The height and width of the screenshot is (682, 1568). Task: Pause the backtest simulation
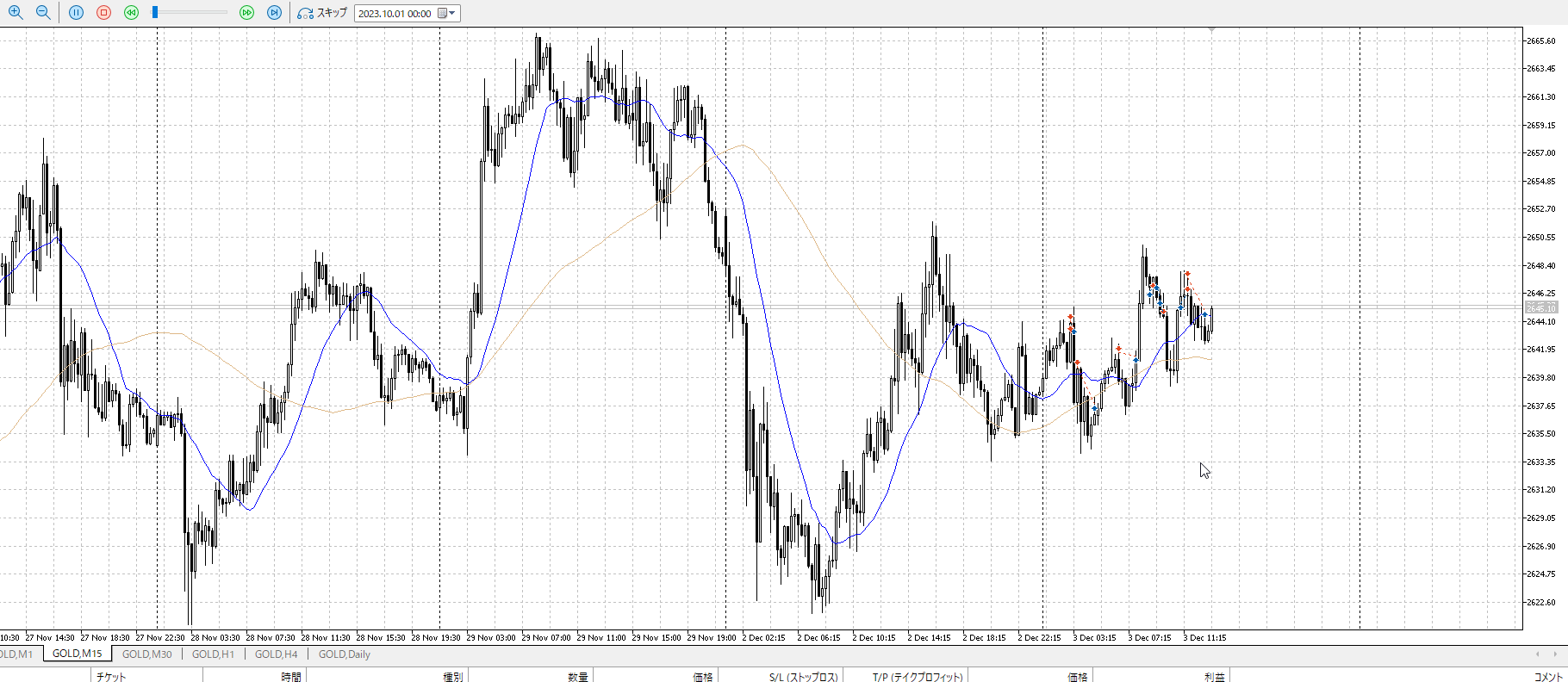click(77, 13)
